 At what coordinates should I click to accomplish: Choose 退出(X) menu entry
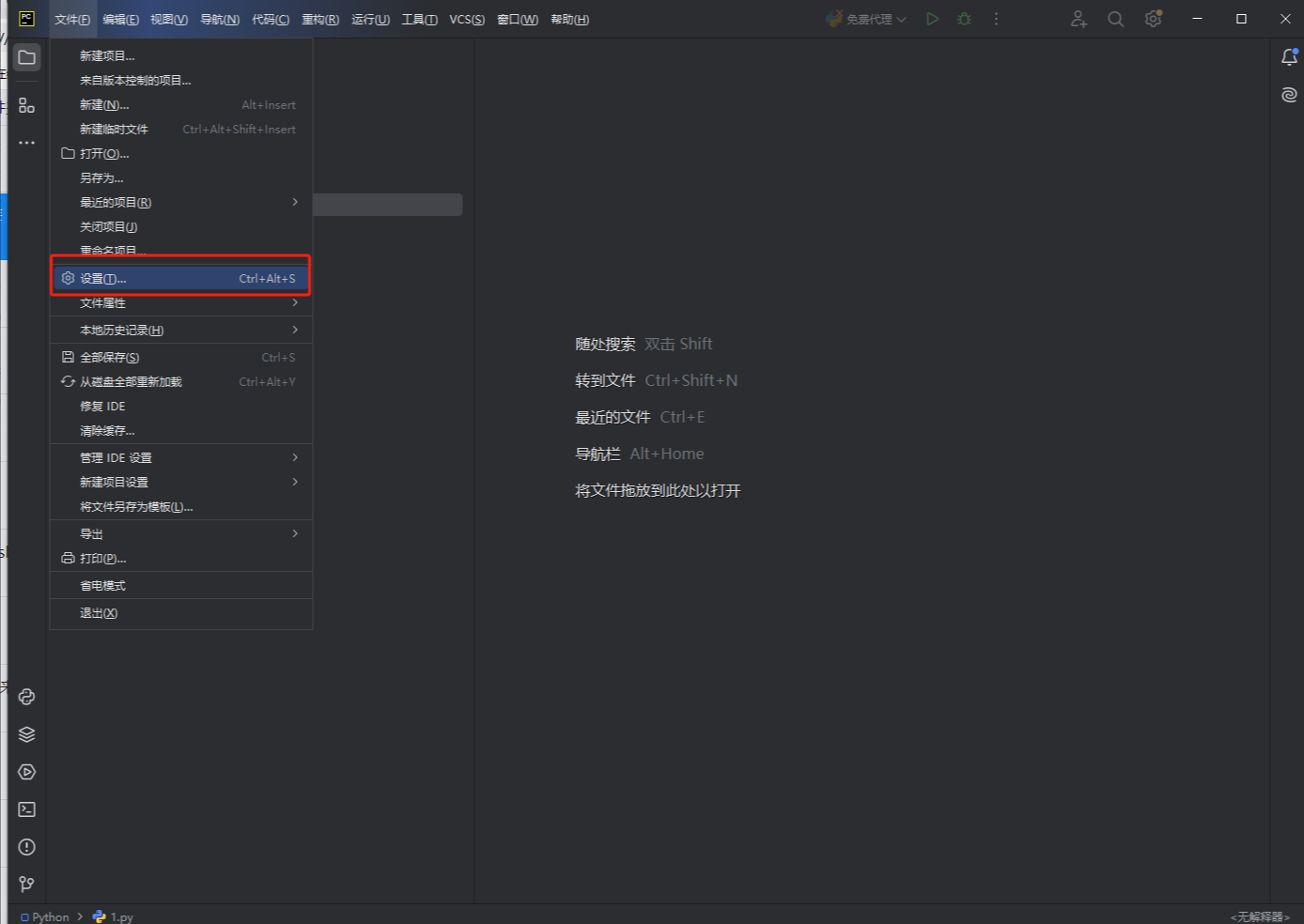181,612
